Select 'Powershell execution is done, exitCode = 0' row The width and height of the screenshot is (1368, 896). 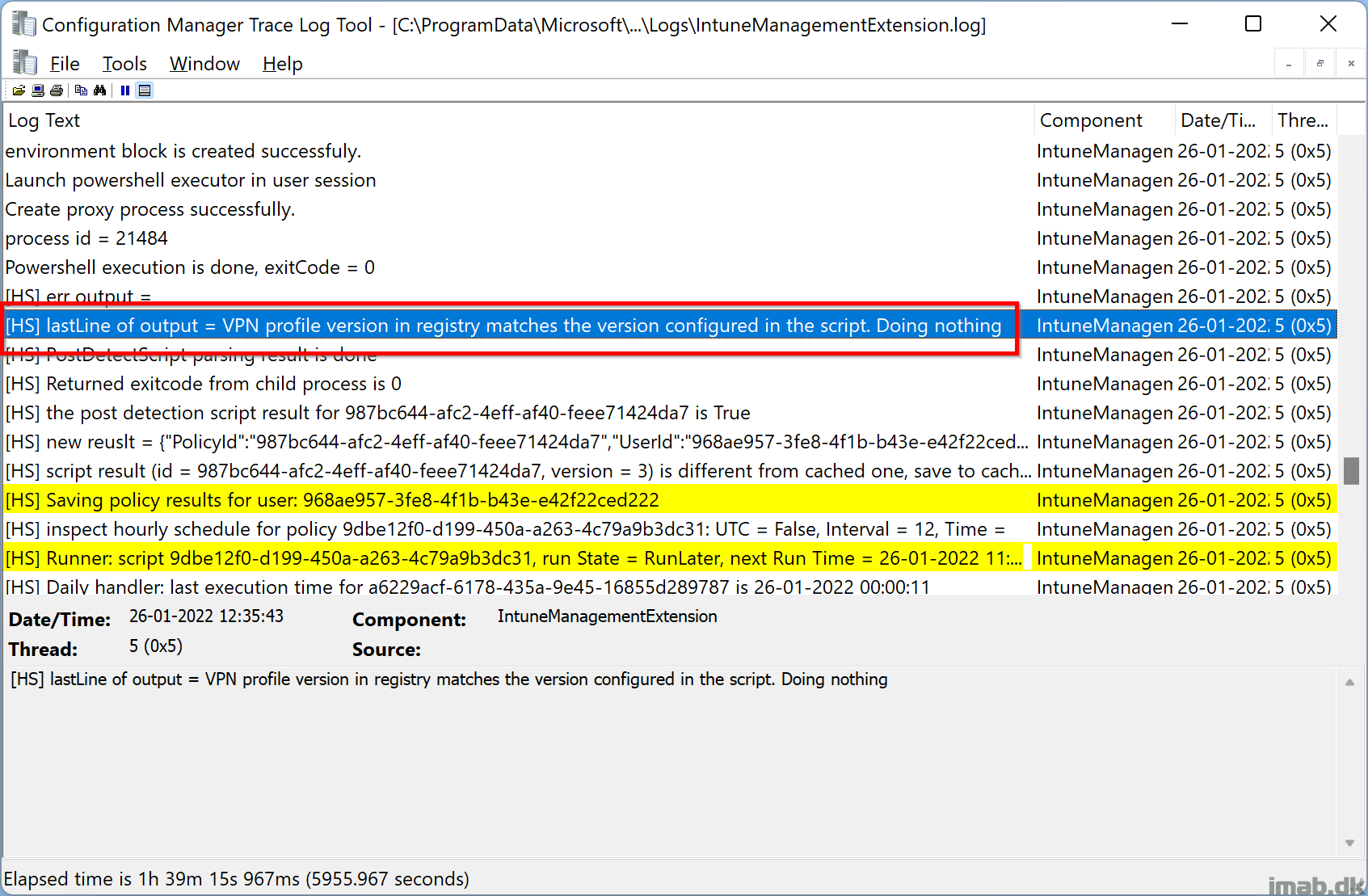tap(670, 267)
